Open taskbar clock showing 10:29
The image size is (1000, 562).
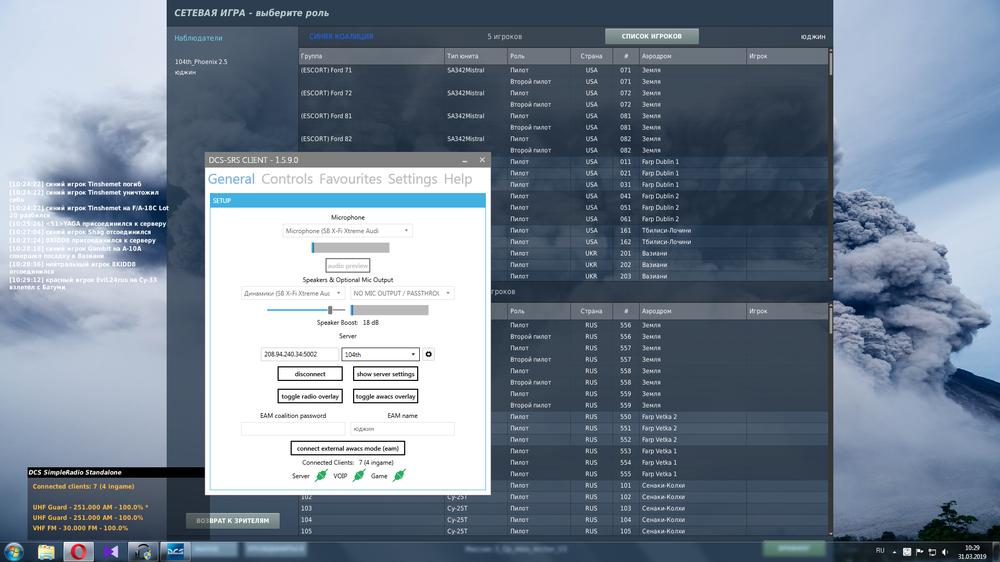coord(972,552)
